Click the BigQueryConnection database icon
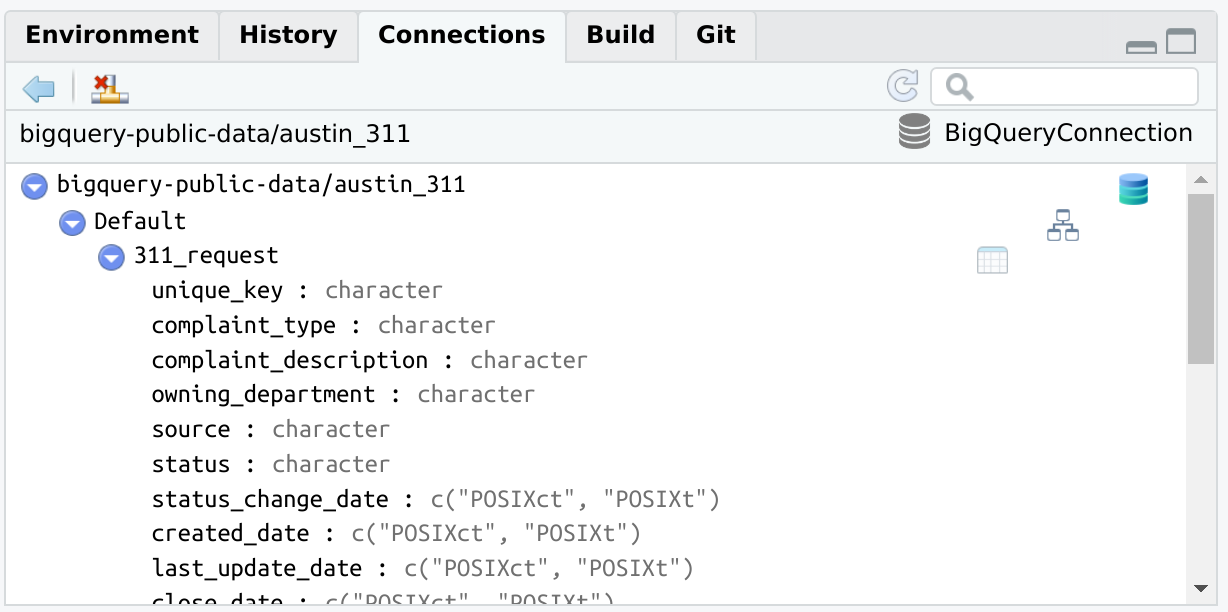The height and width of the screenshot is (612, 1228). coord(914,133)
